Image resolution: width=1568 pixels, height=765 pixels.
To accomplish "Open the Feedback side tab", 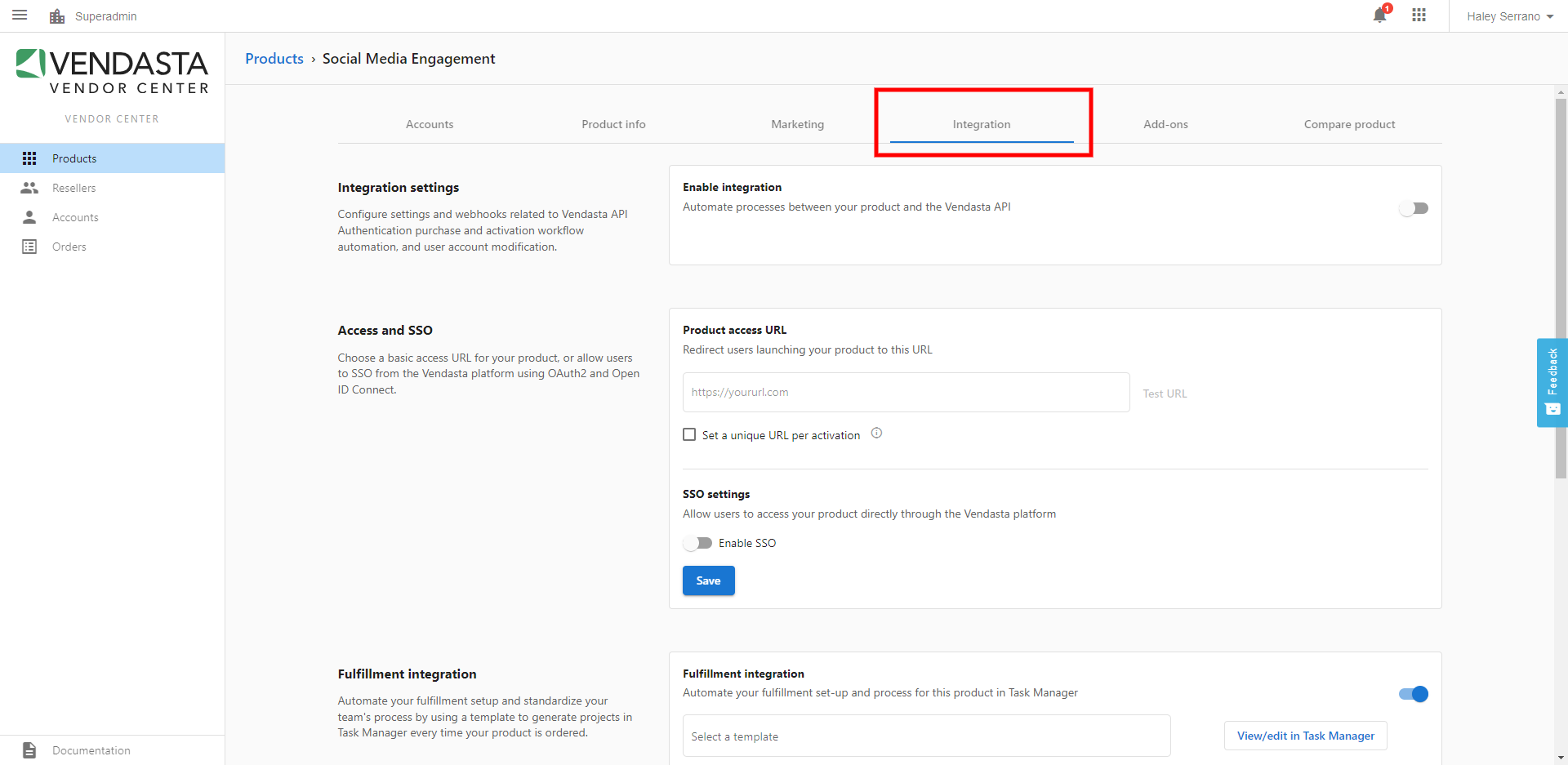I will [x=1552, y=382].
